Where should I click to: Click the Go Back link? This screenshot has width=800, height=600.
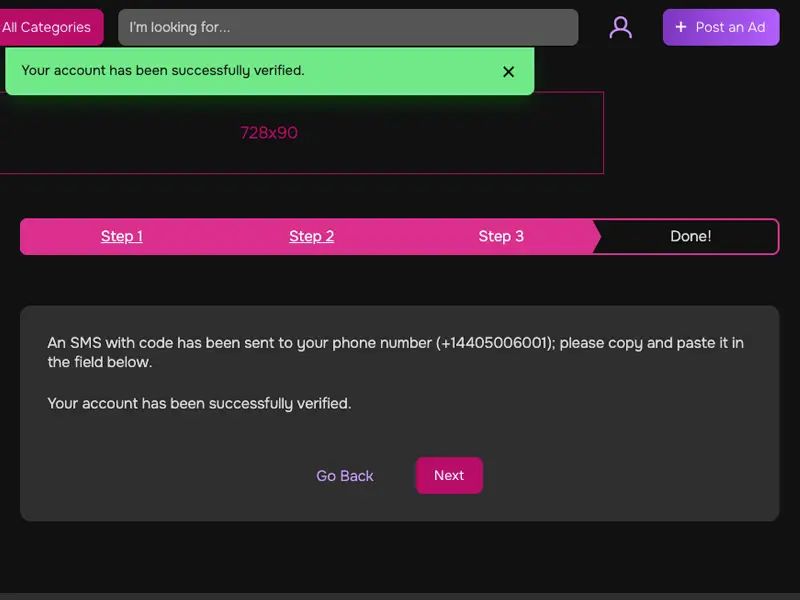tap(345, 476)
